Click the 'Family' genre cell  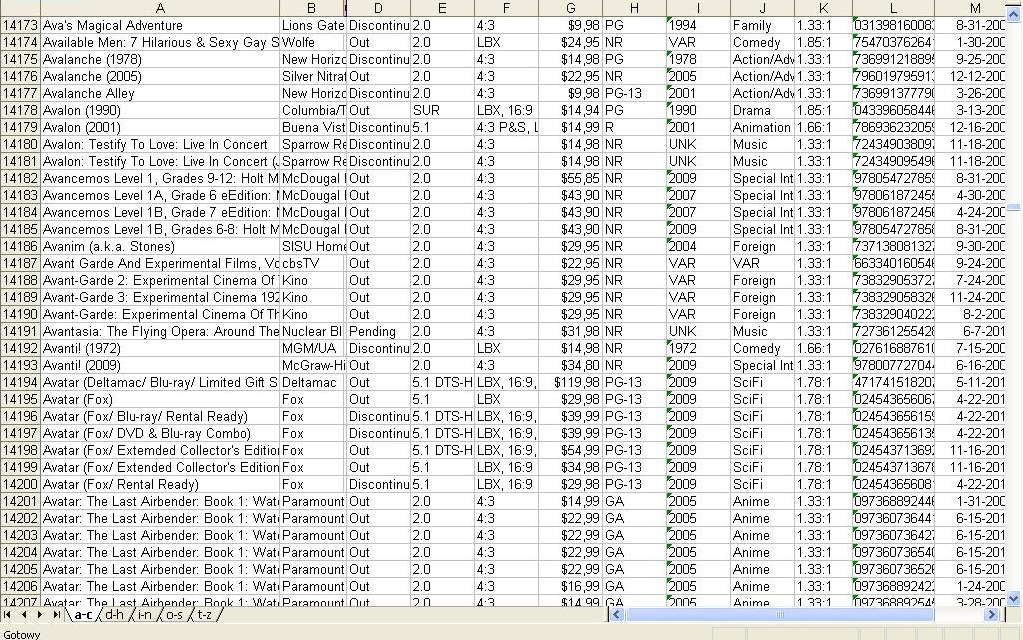762,25
